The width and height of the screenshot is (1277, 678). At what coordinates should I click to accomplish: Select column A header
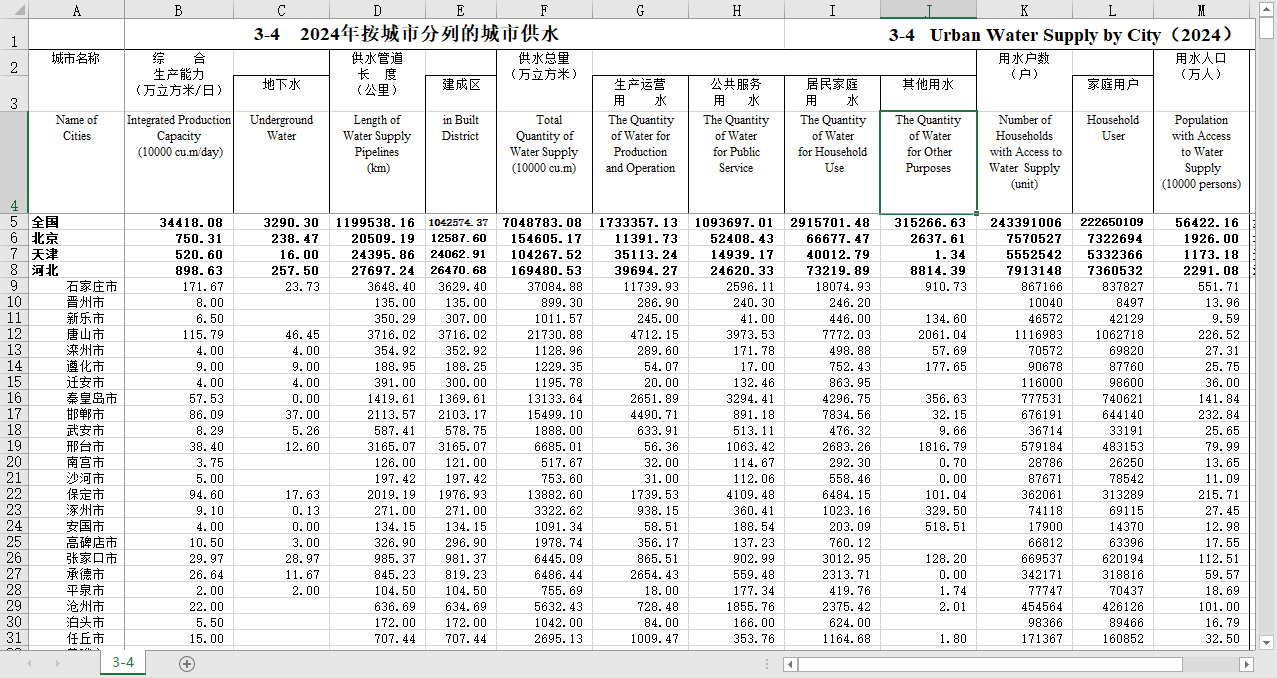(x=76, y=9)
